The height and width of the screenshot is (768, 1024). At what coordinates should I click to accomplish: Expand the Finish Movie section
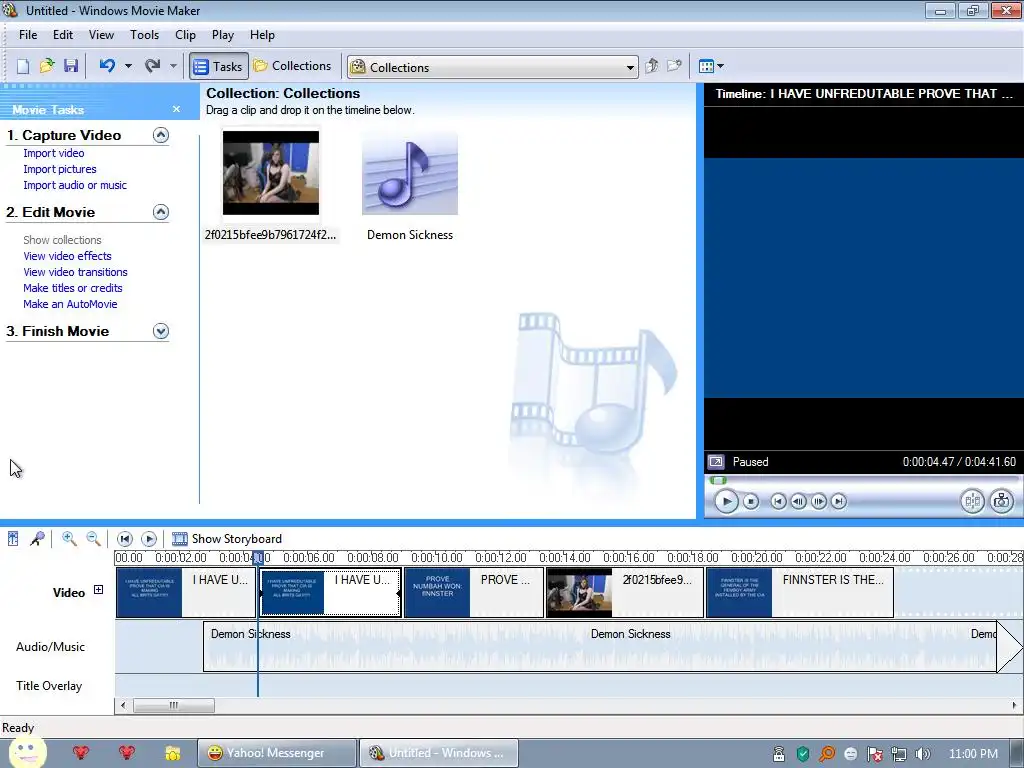161,331
